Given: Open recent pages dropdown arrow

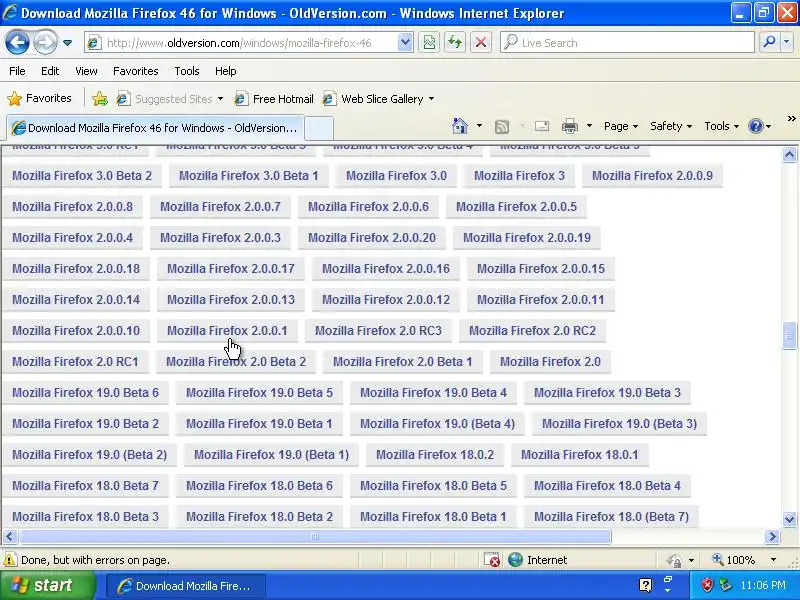Looking at the screenshot, I should click(67, 43).
